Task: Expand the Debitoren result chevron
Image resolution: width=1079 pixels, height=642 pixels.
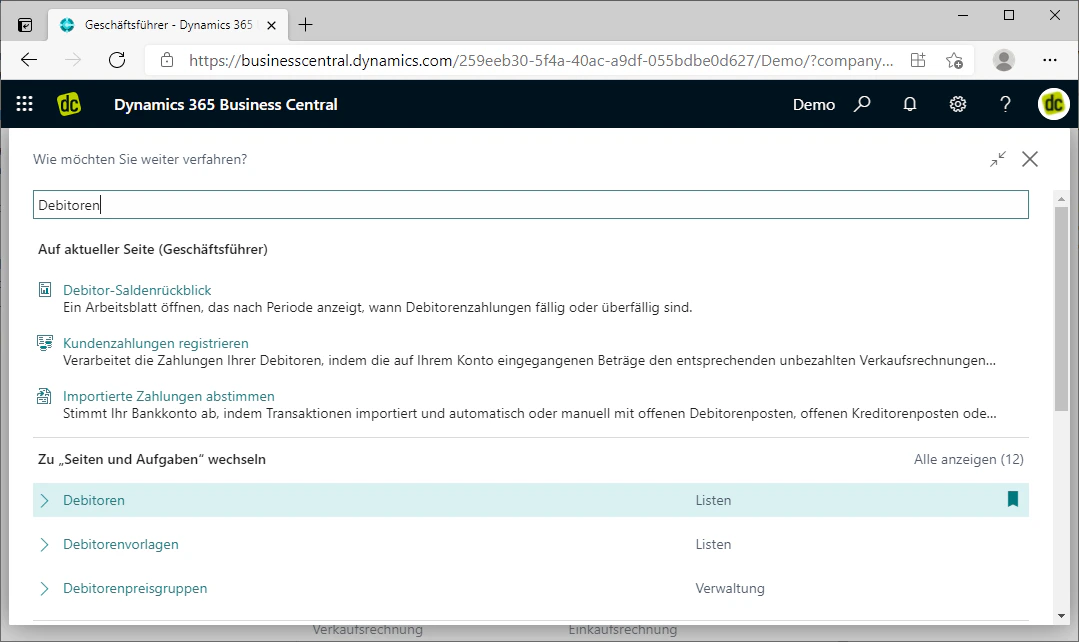Action: (x=45, y=500)
